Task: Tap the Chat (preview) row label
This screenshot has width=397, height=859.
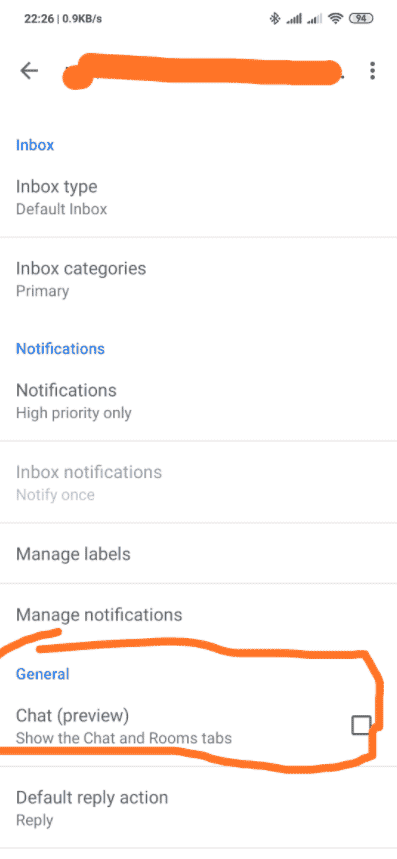Action: pos(72,715)
